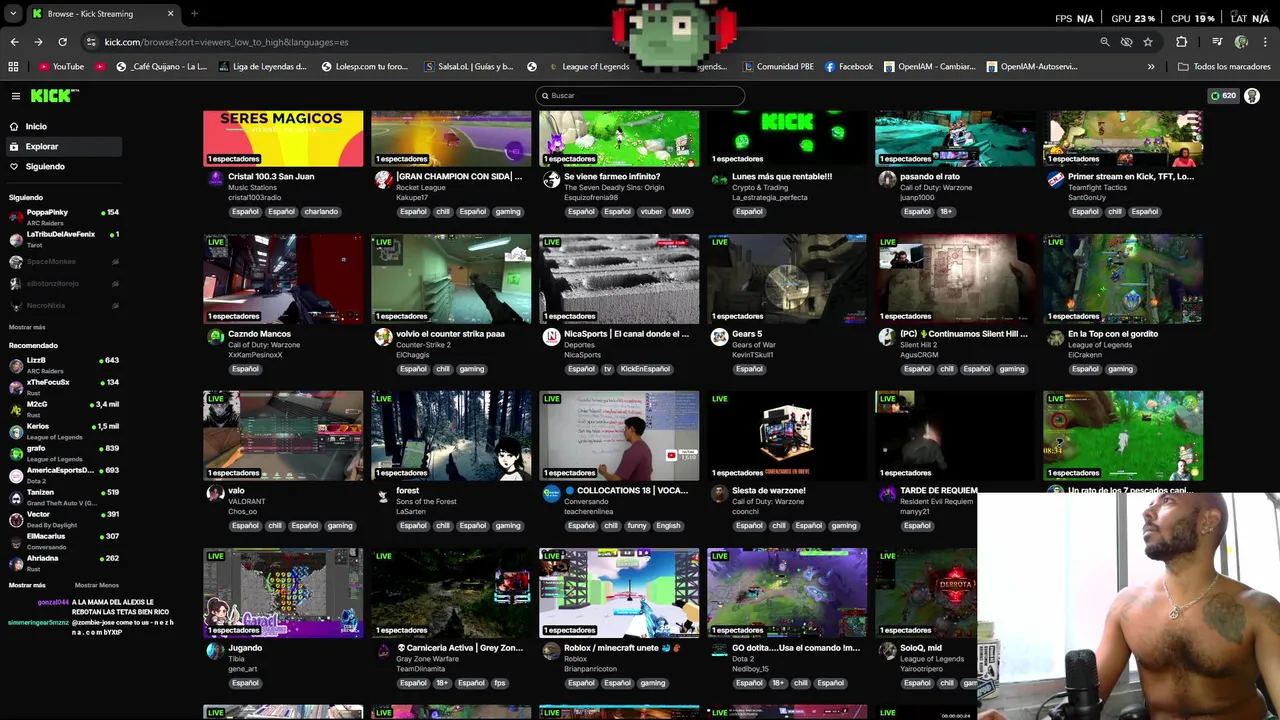Open the Gears 5 stream thumbnail
1280x720 pixels.
pyautogui.click(x=787, y=279)
